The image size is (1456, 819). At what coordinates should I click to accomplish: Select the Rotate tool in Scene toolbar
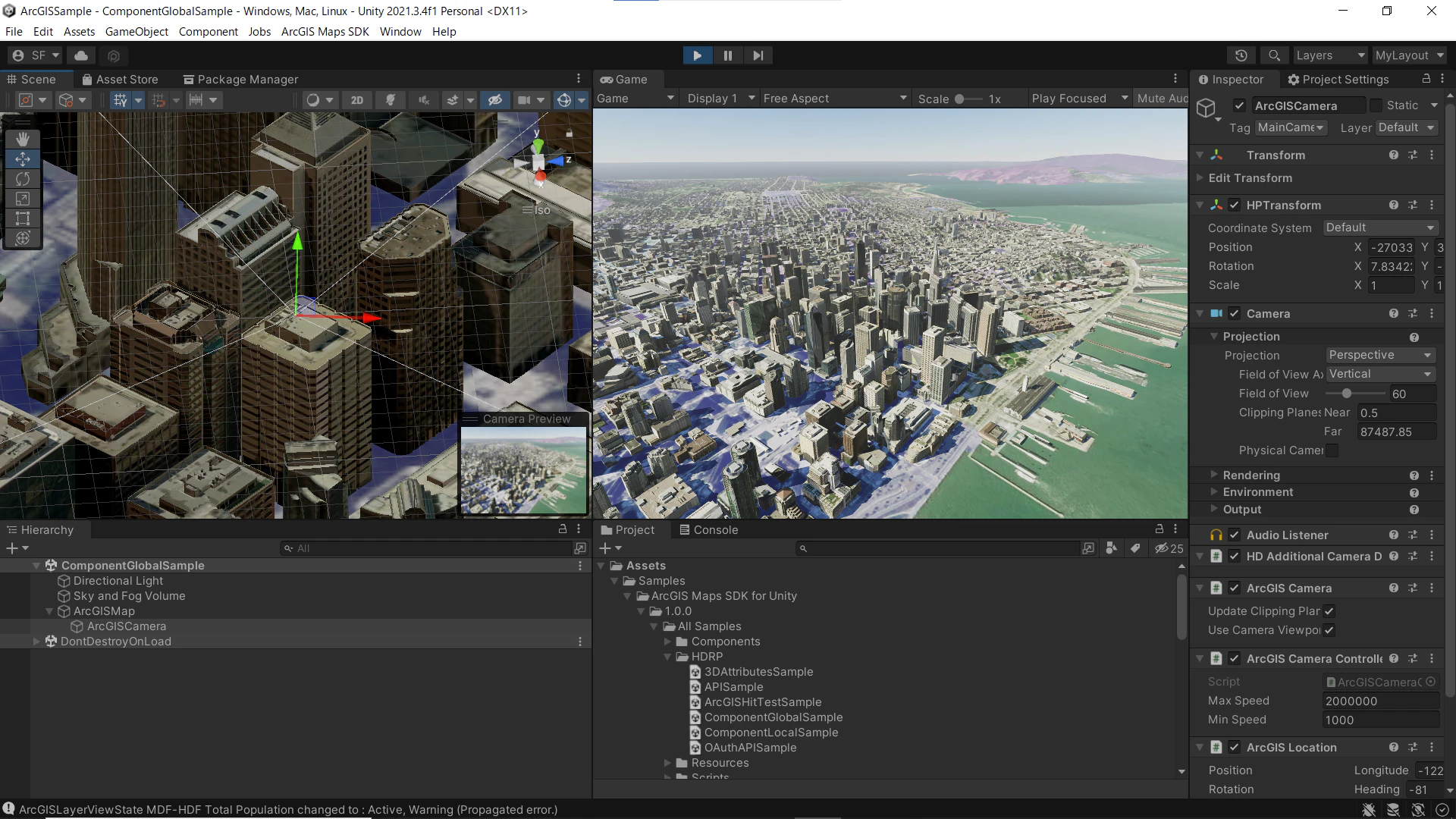(x=23, y=179)
